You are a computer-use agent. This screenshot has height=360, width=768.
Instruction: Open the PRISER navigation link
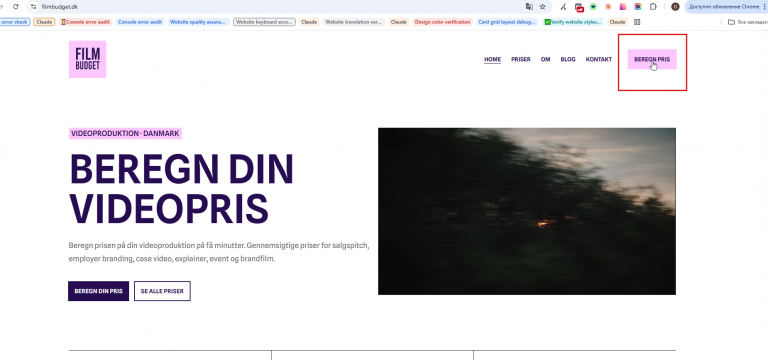pyautogui.click(x=521, y=59)
